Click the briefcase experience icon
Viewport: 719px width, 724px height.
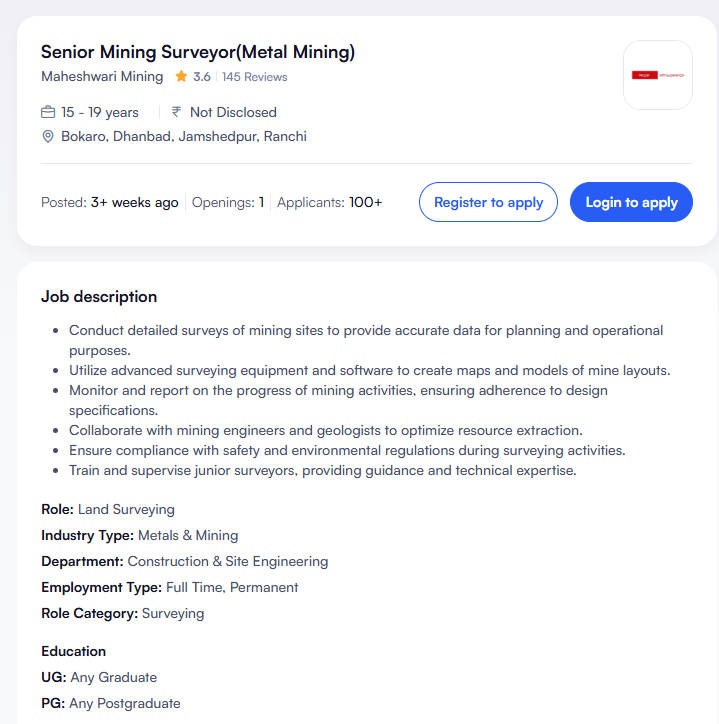click(48, 112)
